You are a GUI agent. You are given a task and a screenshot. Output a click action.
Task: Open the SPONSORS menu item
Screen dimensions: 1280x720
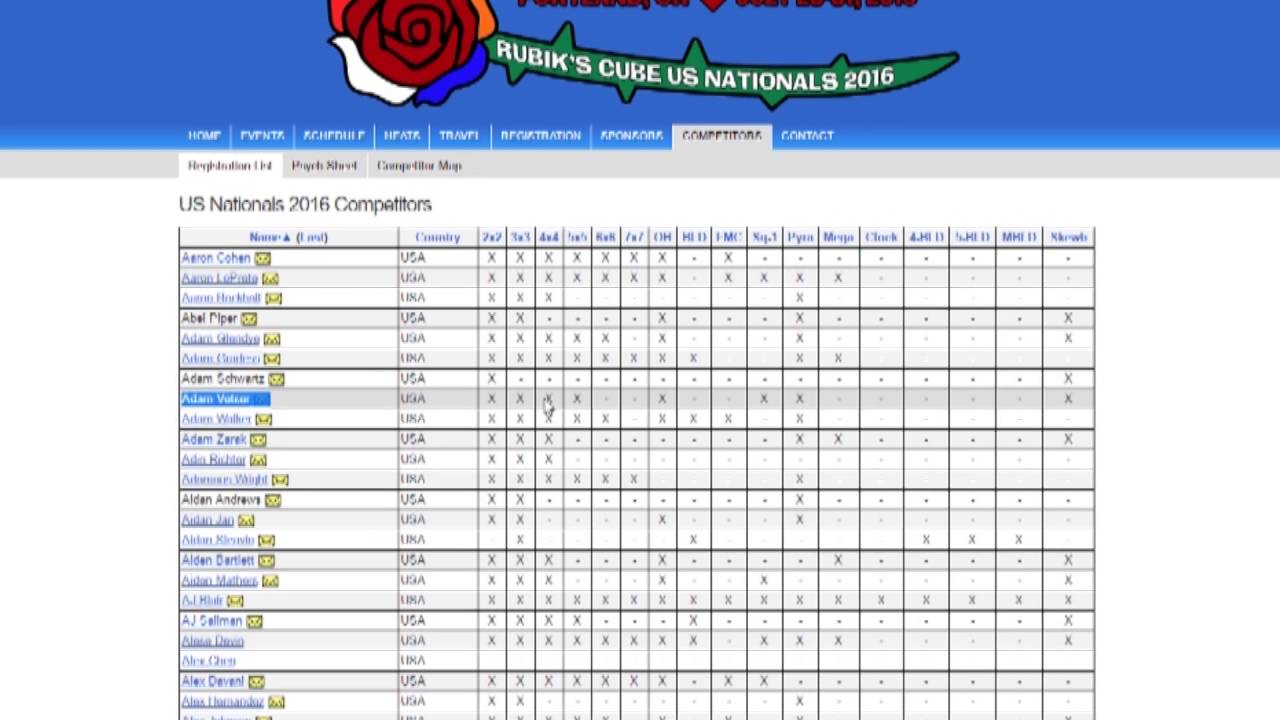(x=631, y=136)
